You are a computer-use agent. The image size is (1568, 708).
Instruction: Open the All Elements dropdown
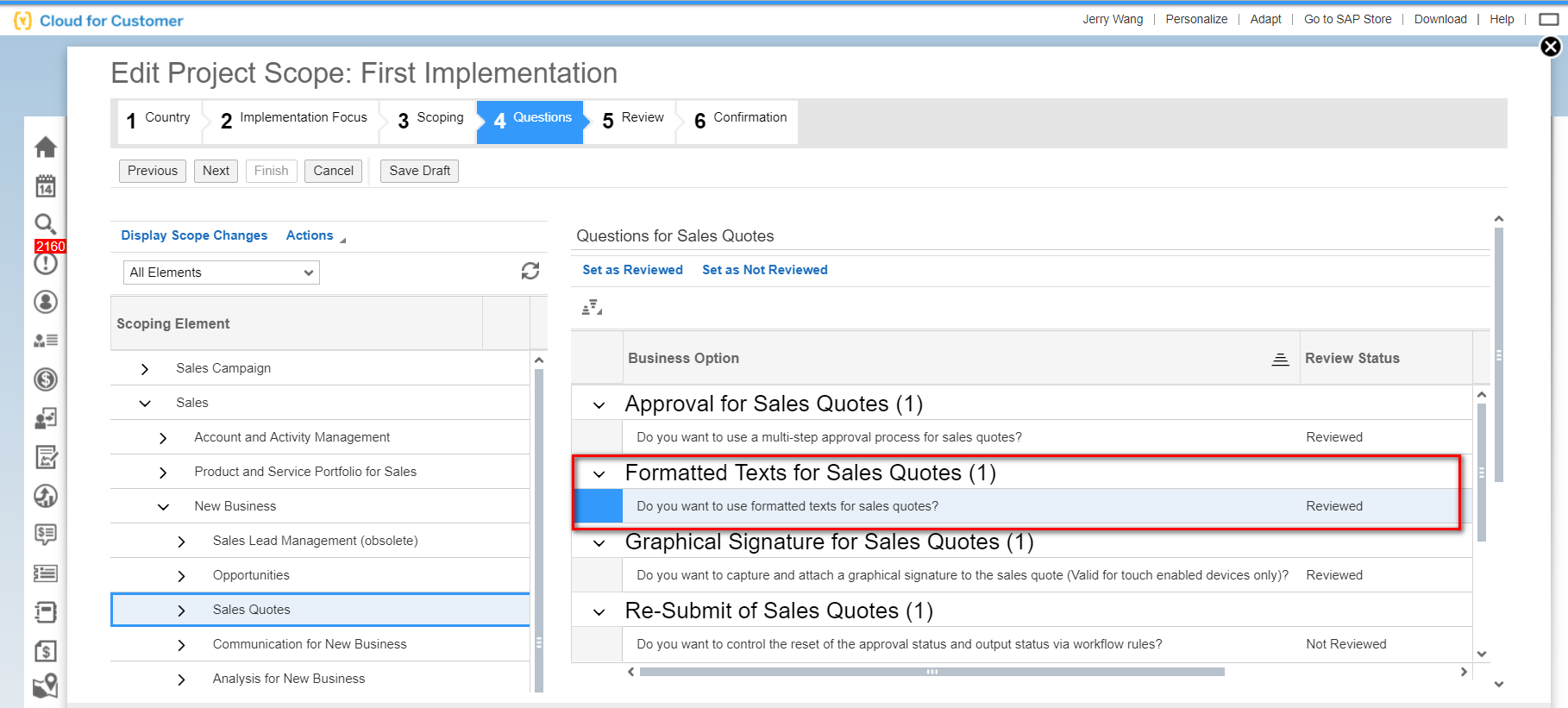coord(222,273)
